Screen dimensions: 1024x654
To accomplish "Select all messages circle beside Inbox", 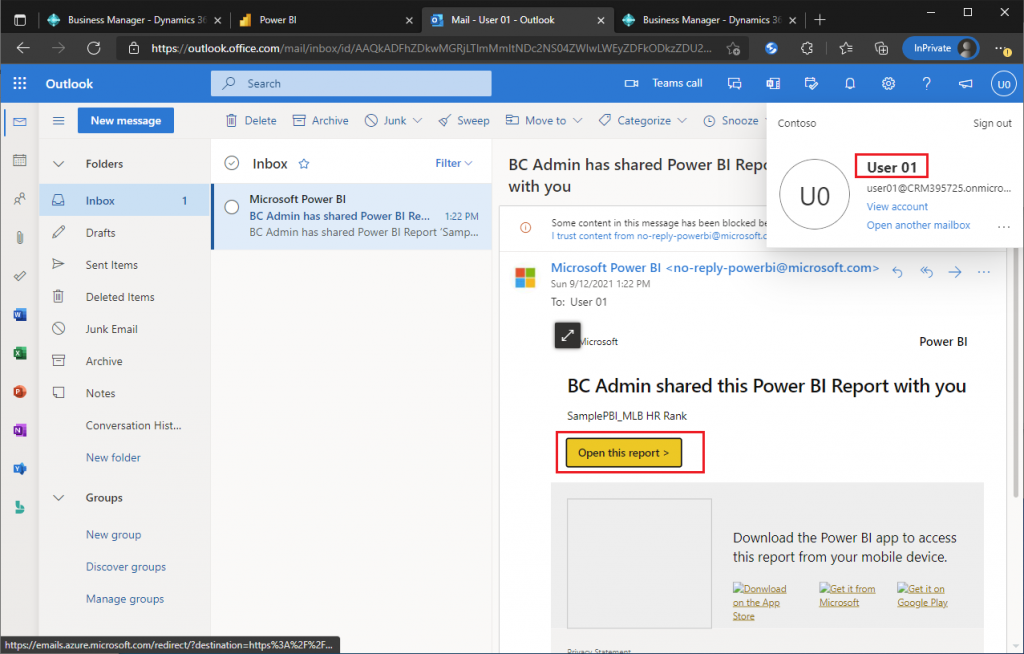I will click(x=232, y=163).
